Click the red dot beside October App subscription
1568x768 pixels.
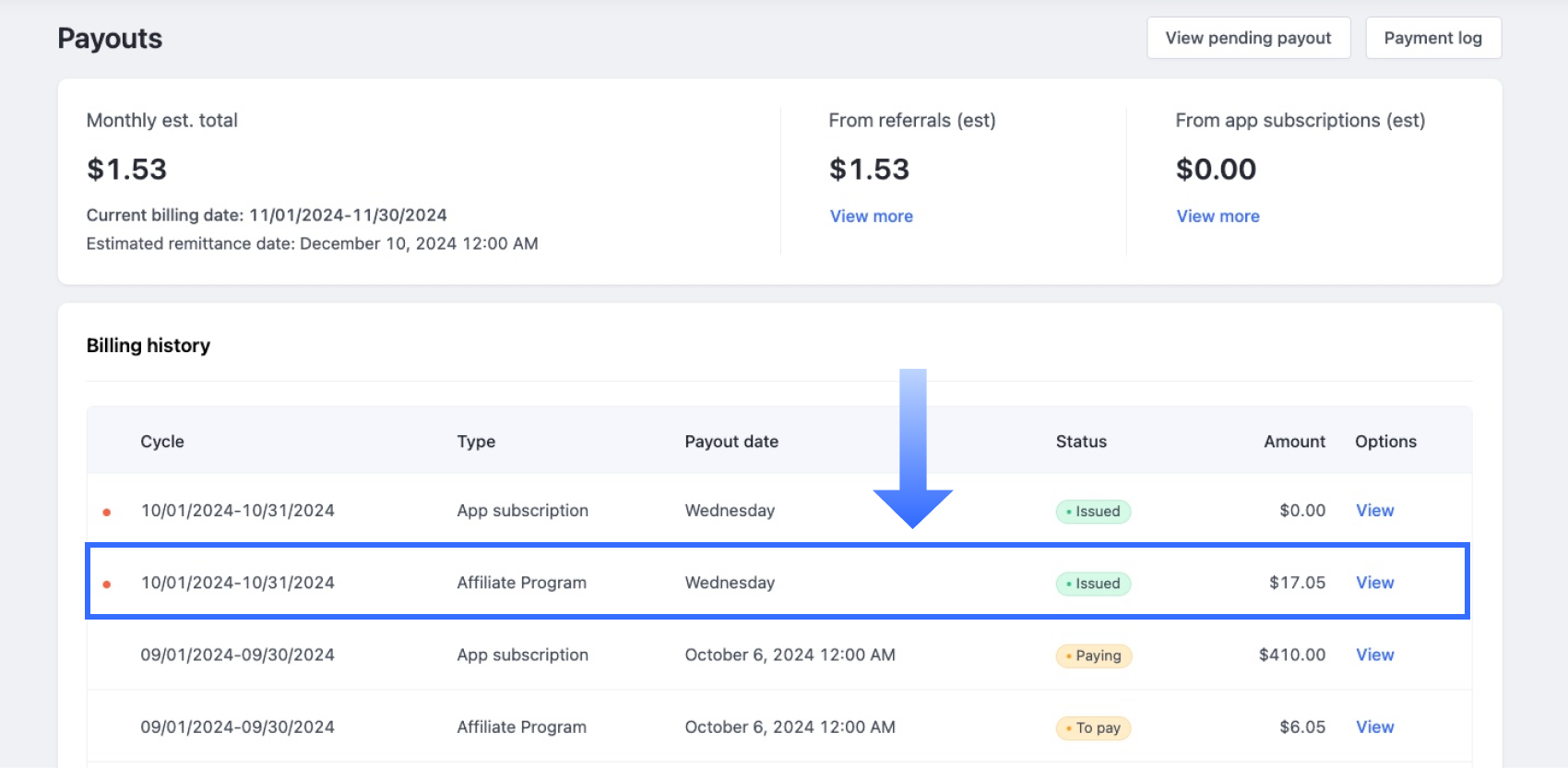tap(107, 512)
